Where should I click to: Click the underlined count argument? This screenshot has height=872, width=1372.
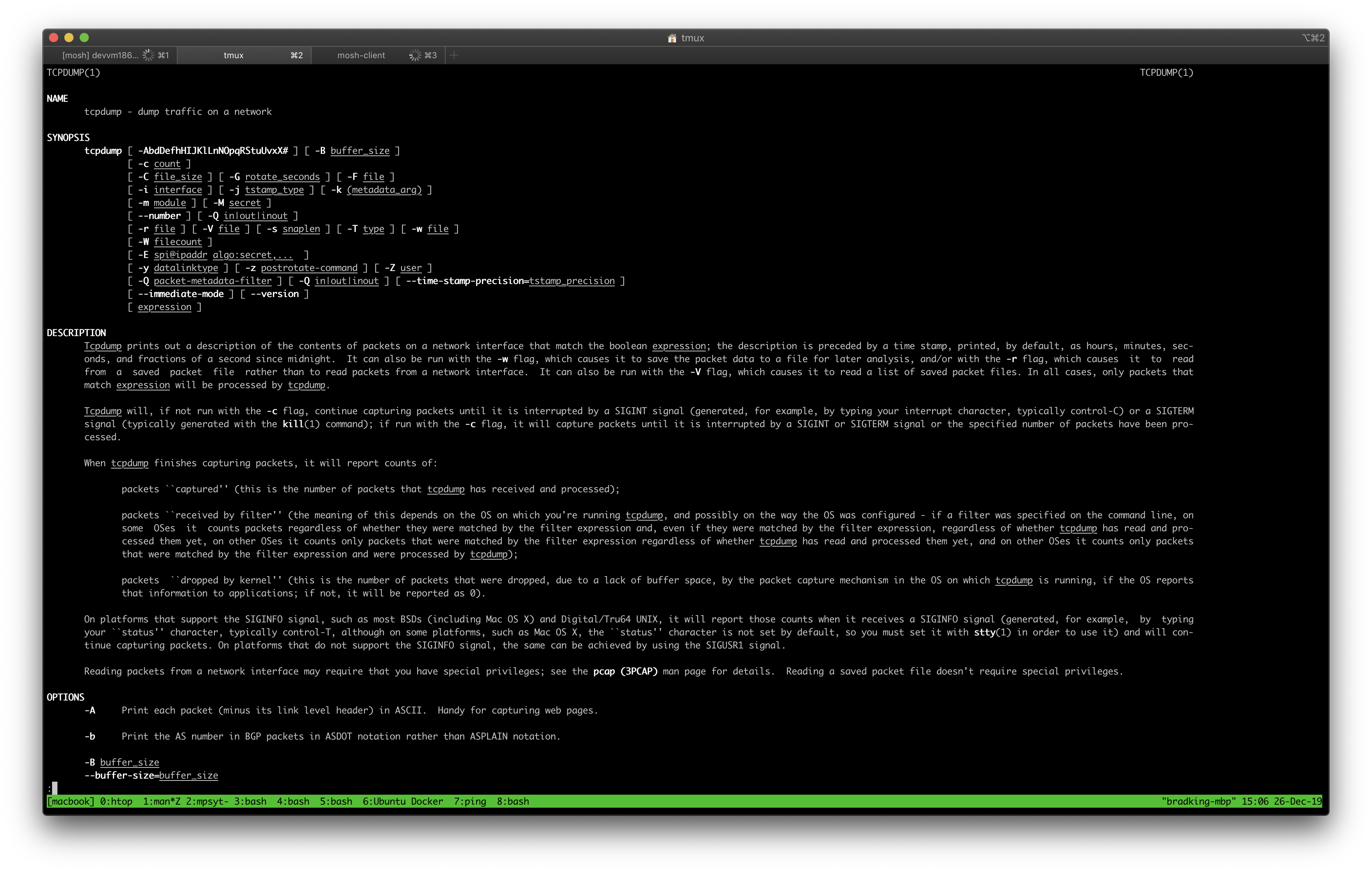167,164
